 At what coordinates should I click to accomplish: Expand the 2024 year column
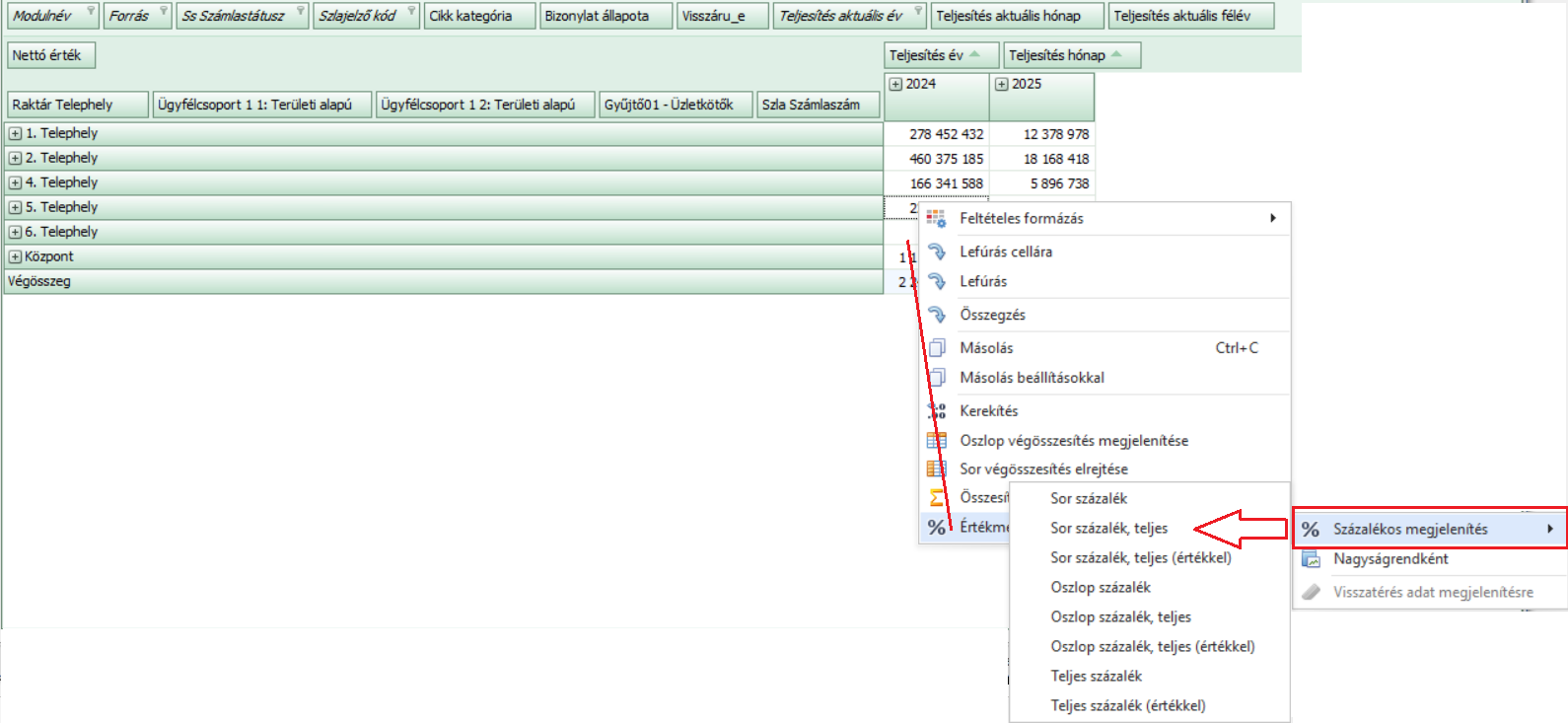[x=895, y=85]
